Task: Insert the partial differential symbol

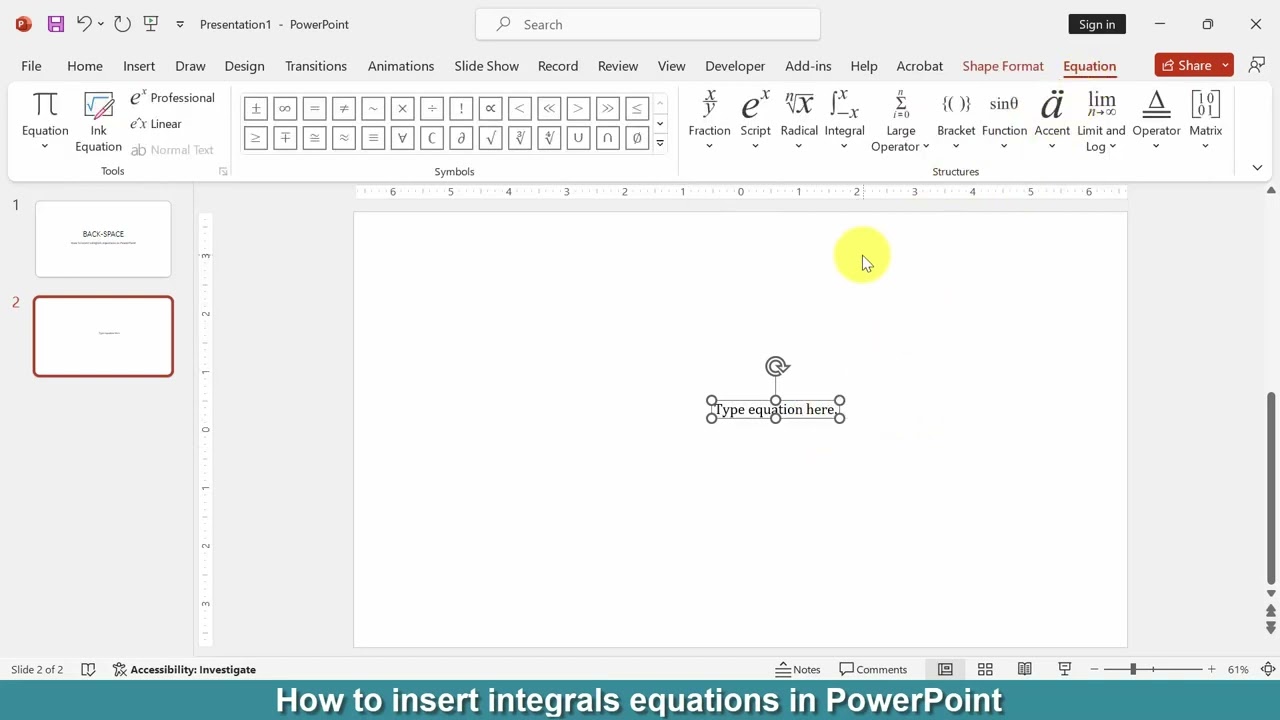Action: pyautogui.click(x=461, y=138)
